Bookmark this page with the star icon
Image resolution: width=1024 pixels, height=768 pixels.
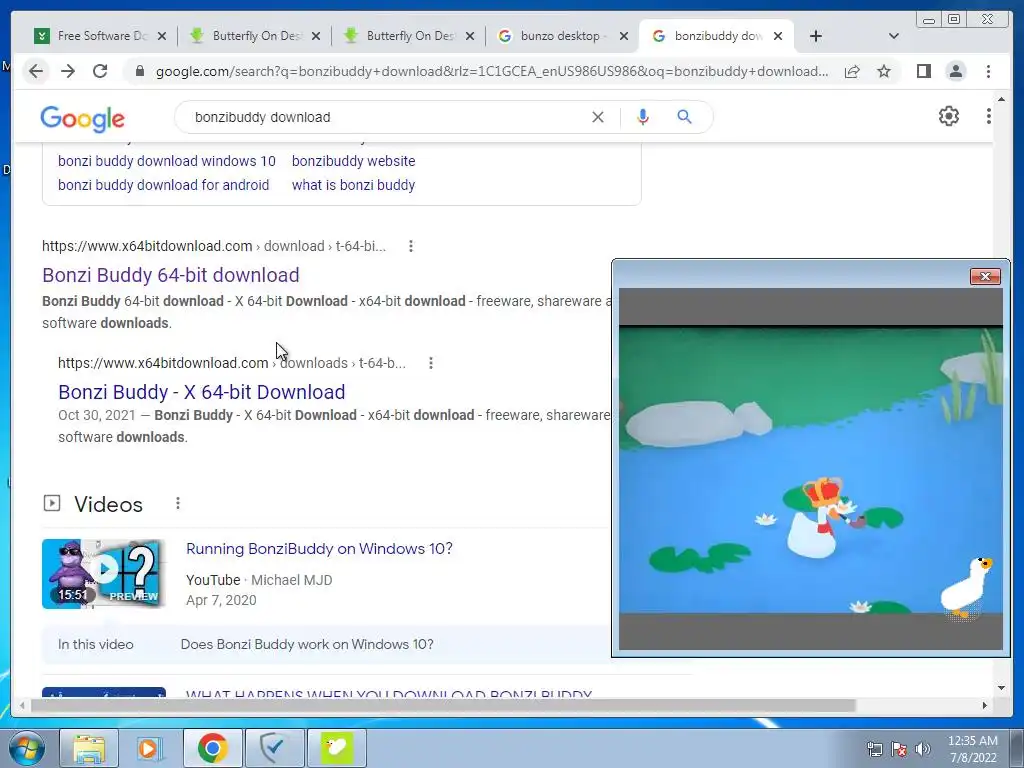click(884, 71)
